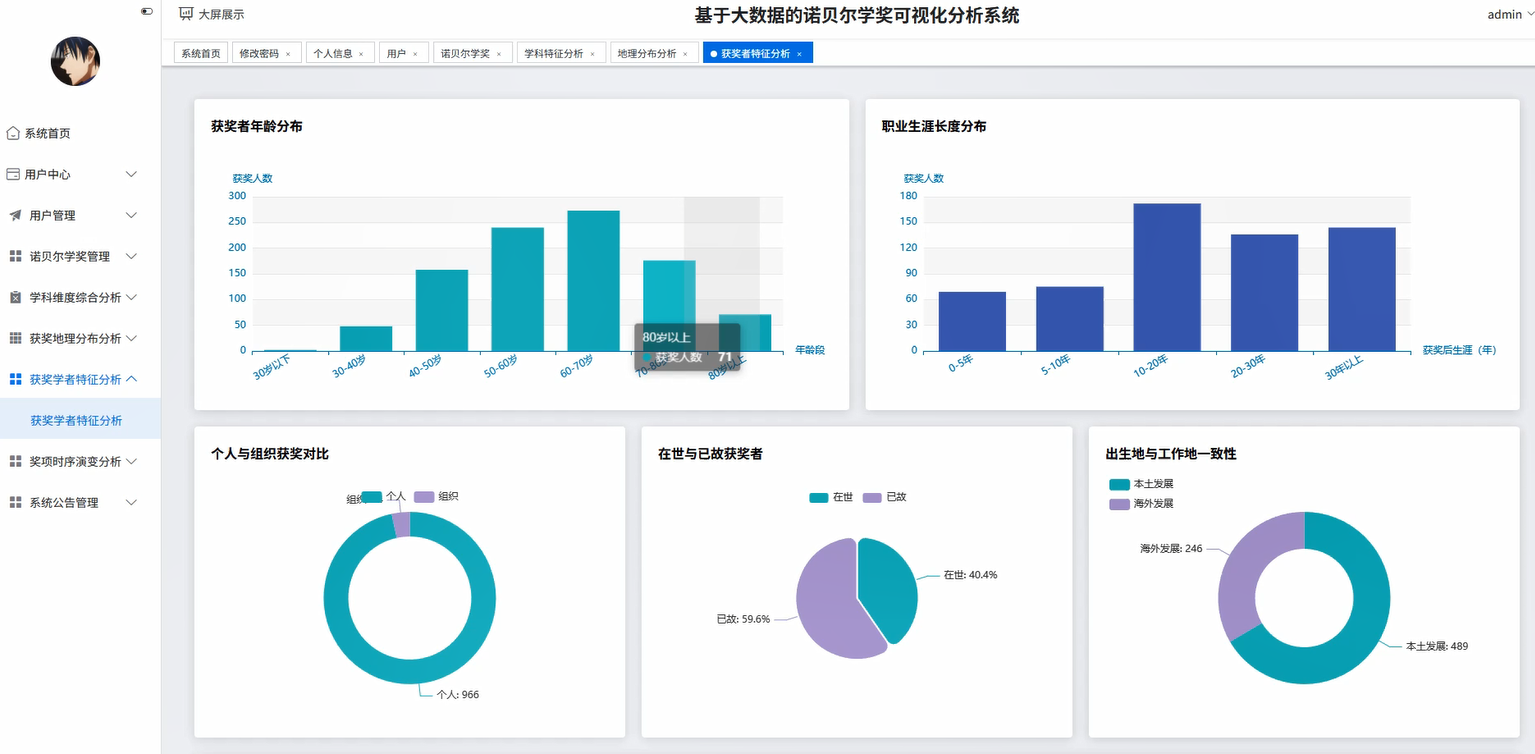Click the 已故: 59.6% label

pos(743,619)
